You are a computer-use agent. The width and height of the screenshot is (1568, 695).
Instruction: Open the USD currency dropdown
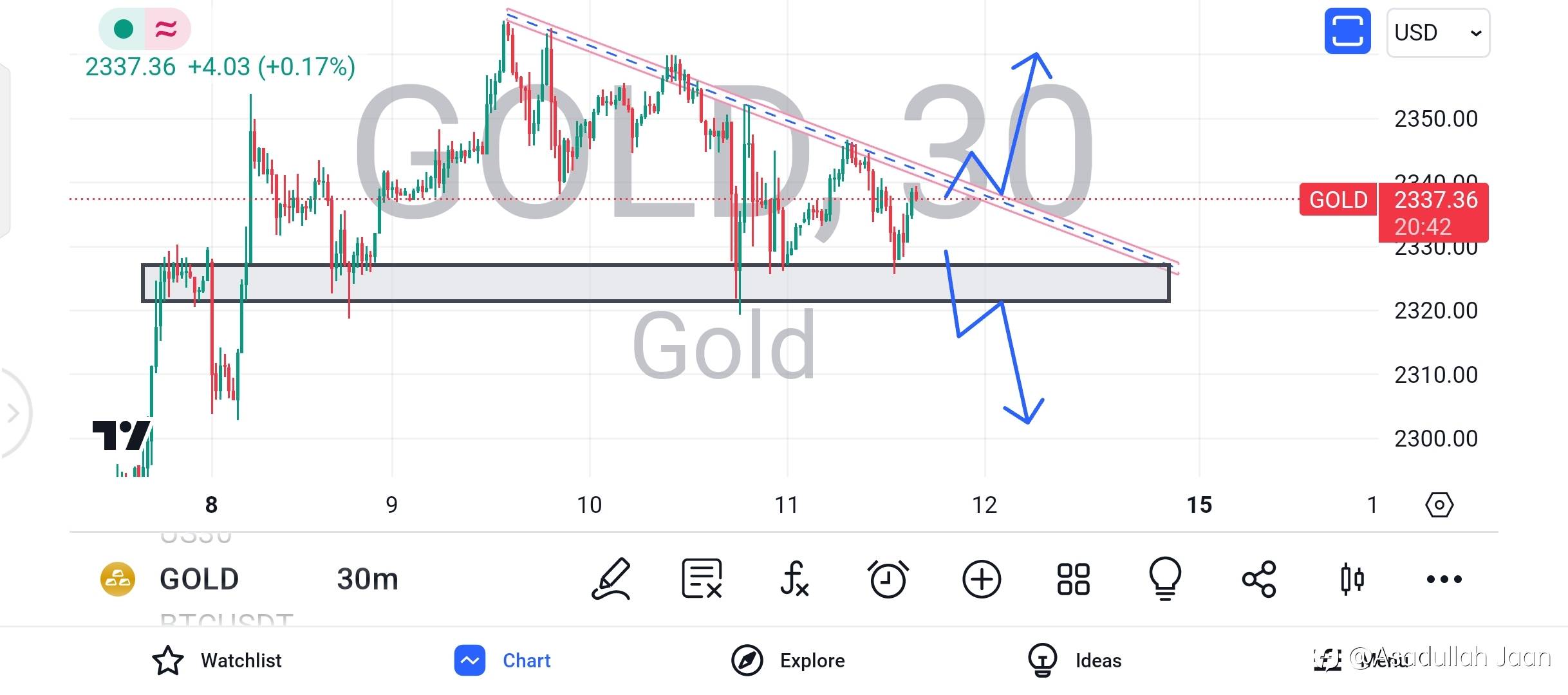pyautogui.click(x=1438, y=33)
